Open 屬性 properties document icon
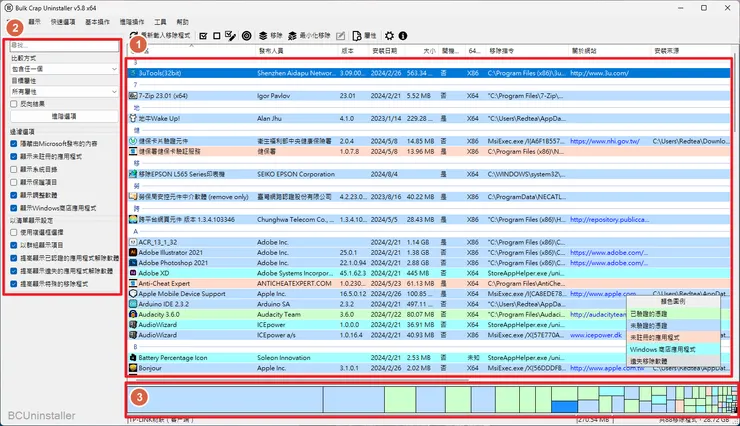 [357, 36]
